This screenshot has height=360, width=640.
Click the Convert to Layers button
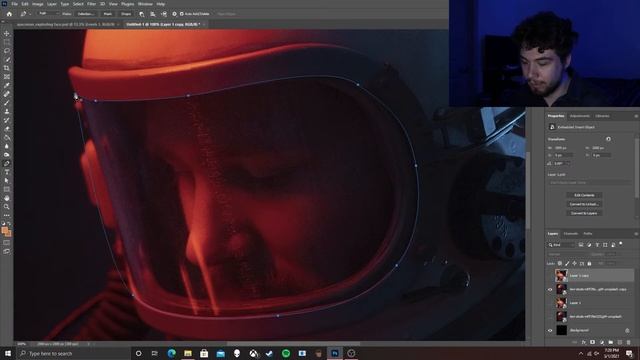[584, 213]
